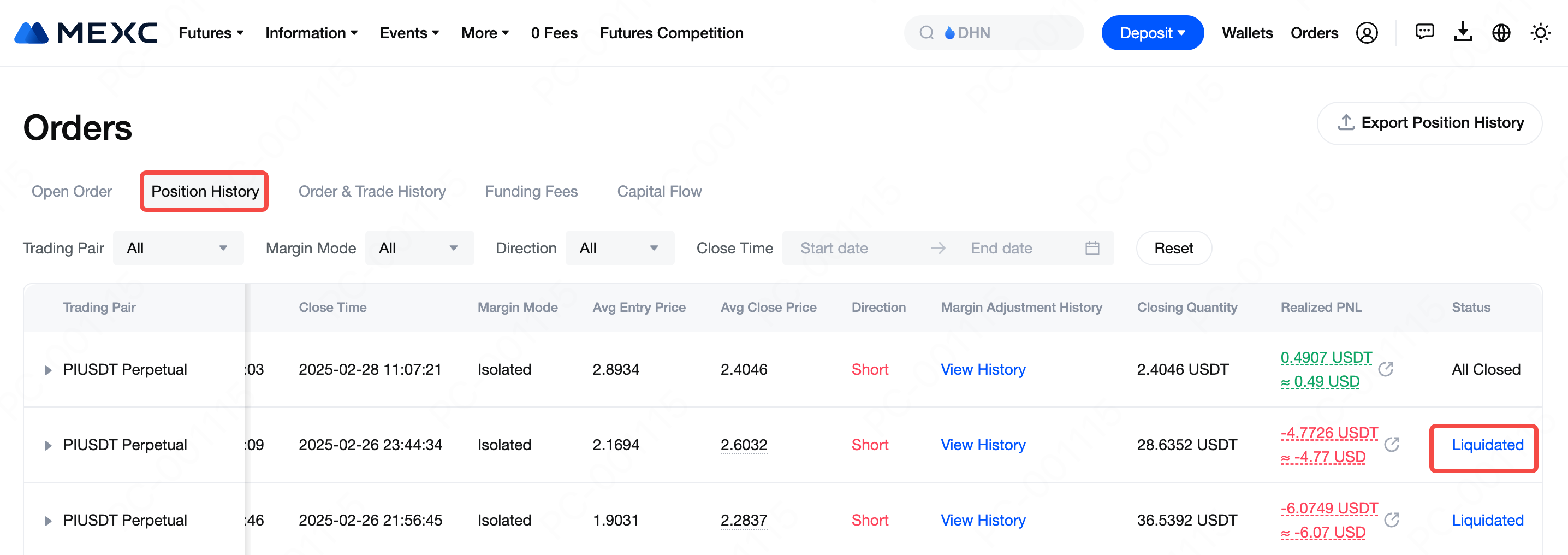Viewport: 1568px width, 555px height.
Task: Open the Margin Mode filter dropdown
Action: (419, 249)
